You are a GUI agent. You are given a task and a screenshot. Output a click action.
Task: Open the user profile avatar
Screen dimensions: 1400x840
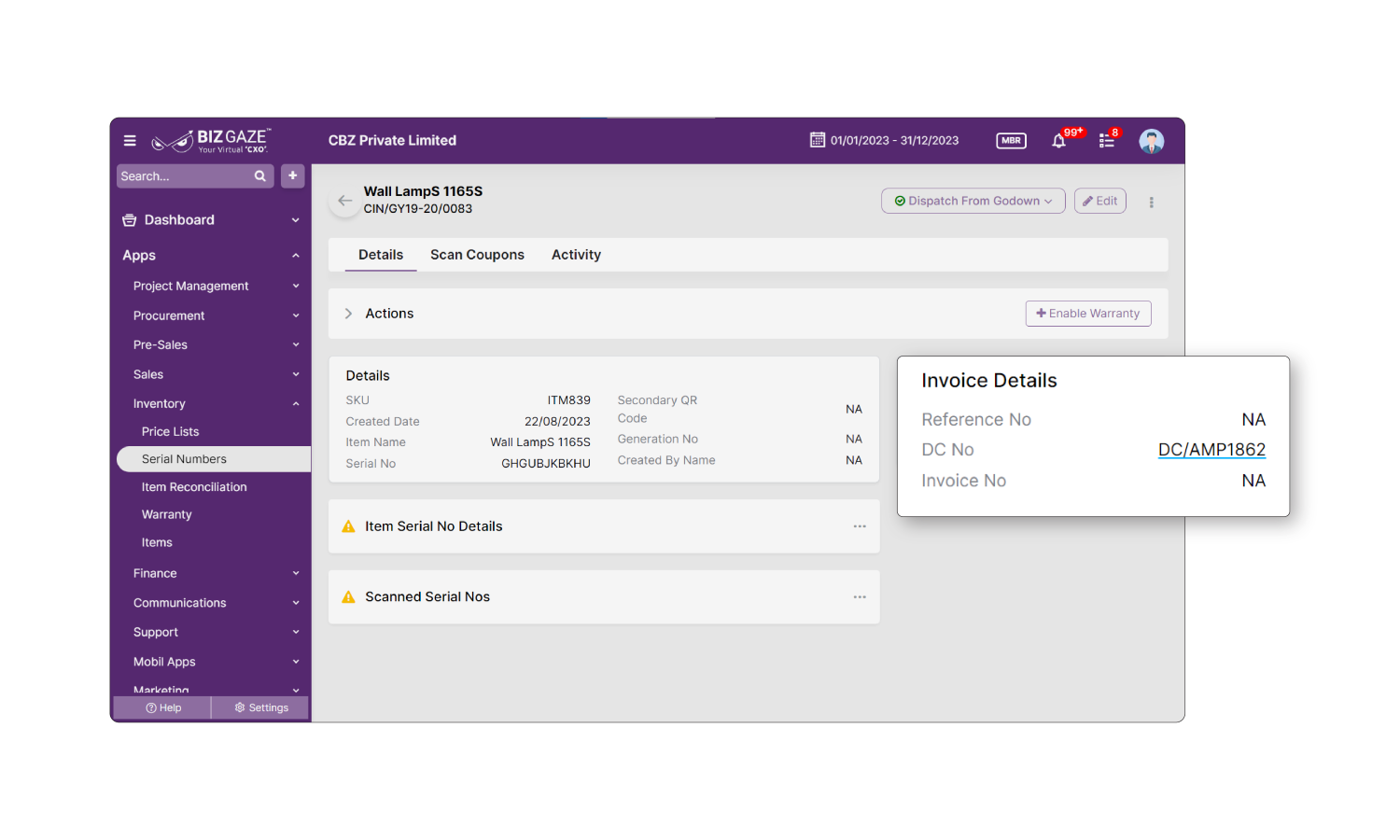tap(1152, 141)
